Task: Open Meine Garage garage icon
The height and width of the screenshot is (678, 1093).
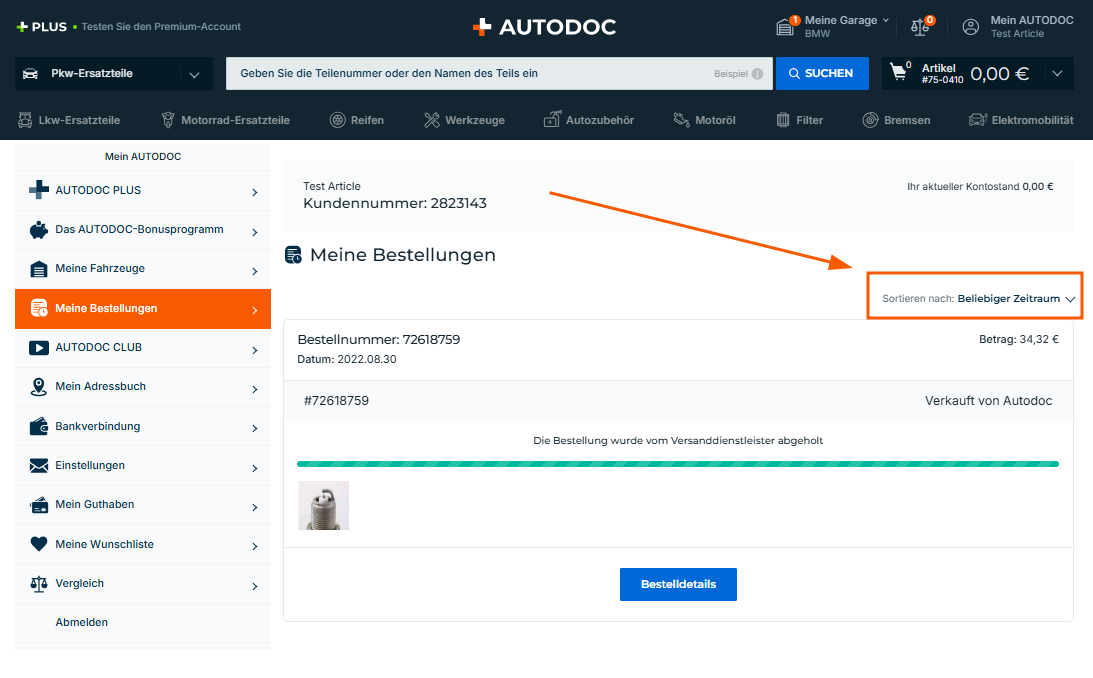Action: pos(786,27)
